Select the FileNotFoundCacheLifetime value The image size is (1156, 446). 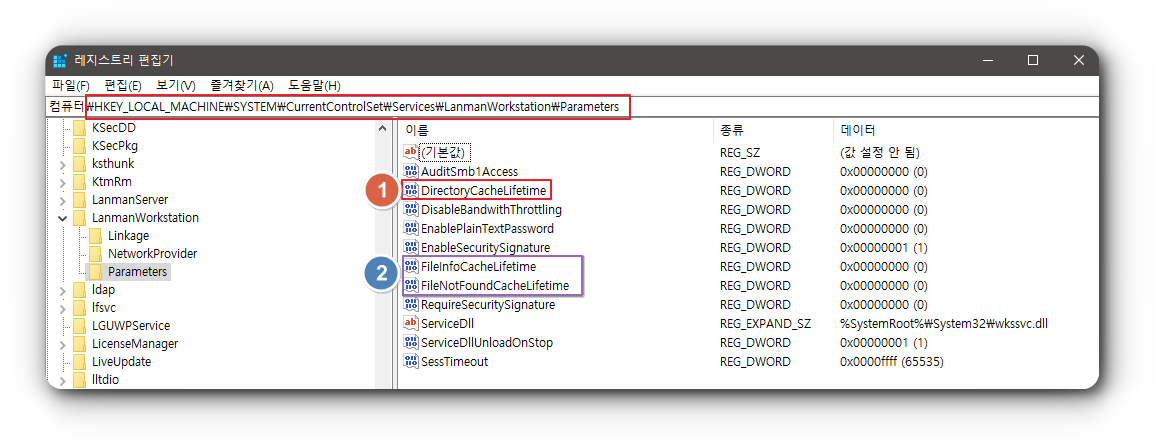tap(495, 286)
